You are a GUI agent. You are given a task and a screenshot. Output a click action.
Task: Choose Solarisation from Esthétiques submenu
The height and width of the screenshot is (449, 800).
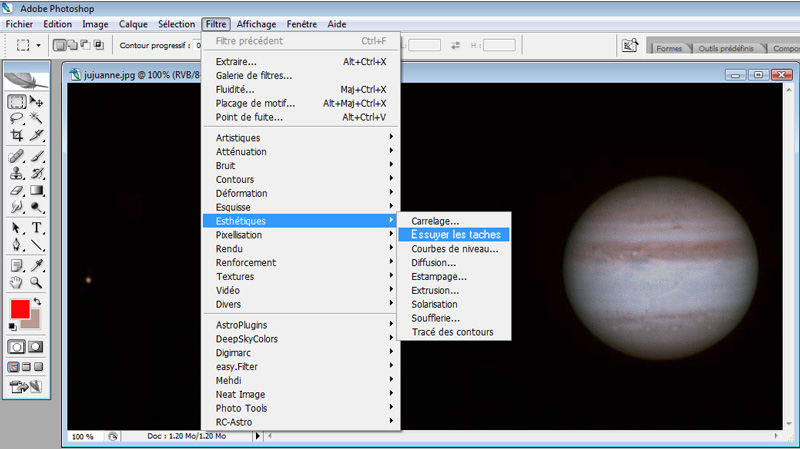coord(454,304)
